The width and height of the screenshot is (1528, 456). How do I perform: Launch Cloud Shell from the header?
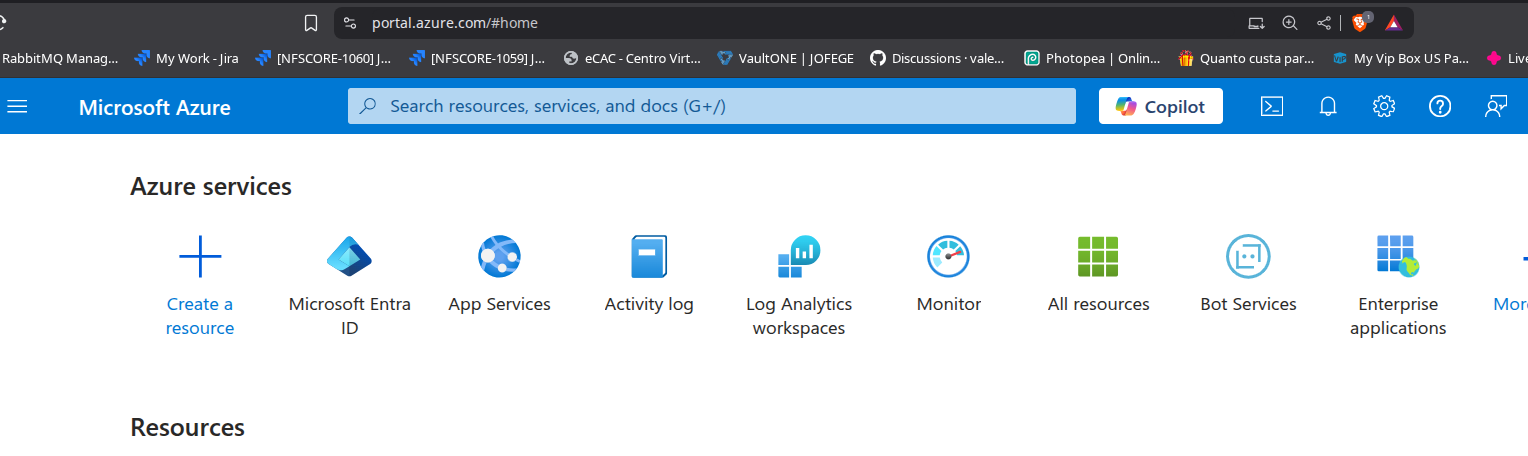(1271, 106)
